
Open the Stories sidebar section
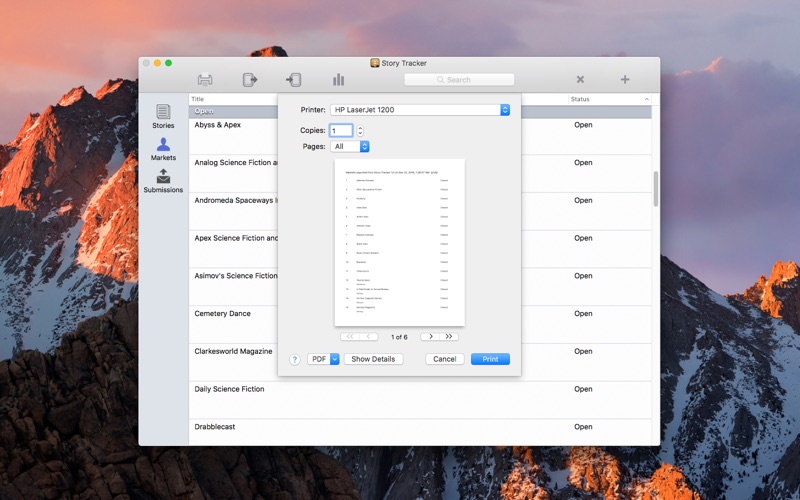[x=163, y=116]
